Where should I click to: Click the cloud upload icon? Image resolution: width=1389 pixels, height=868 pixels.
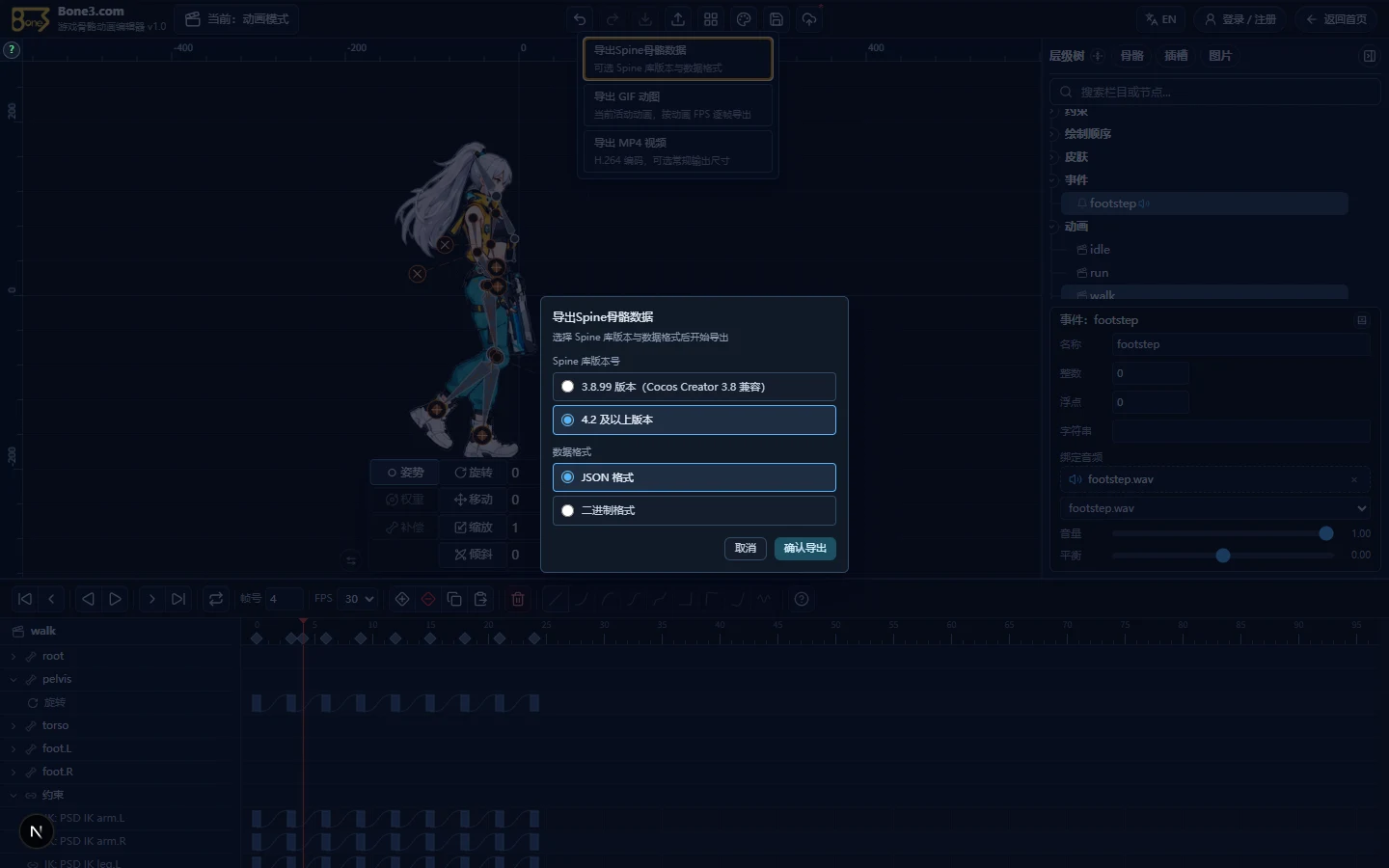click(809, 19)
